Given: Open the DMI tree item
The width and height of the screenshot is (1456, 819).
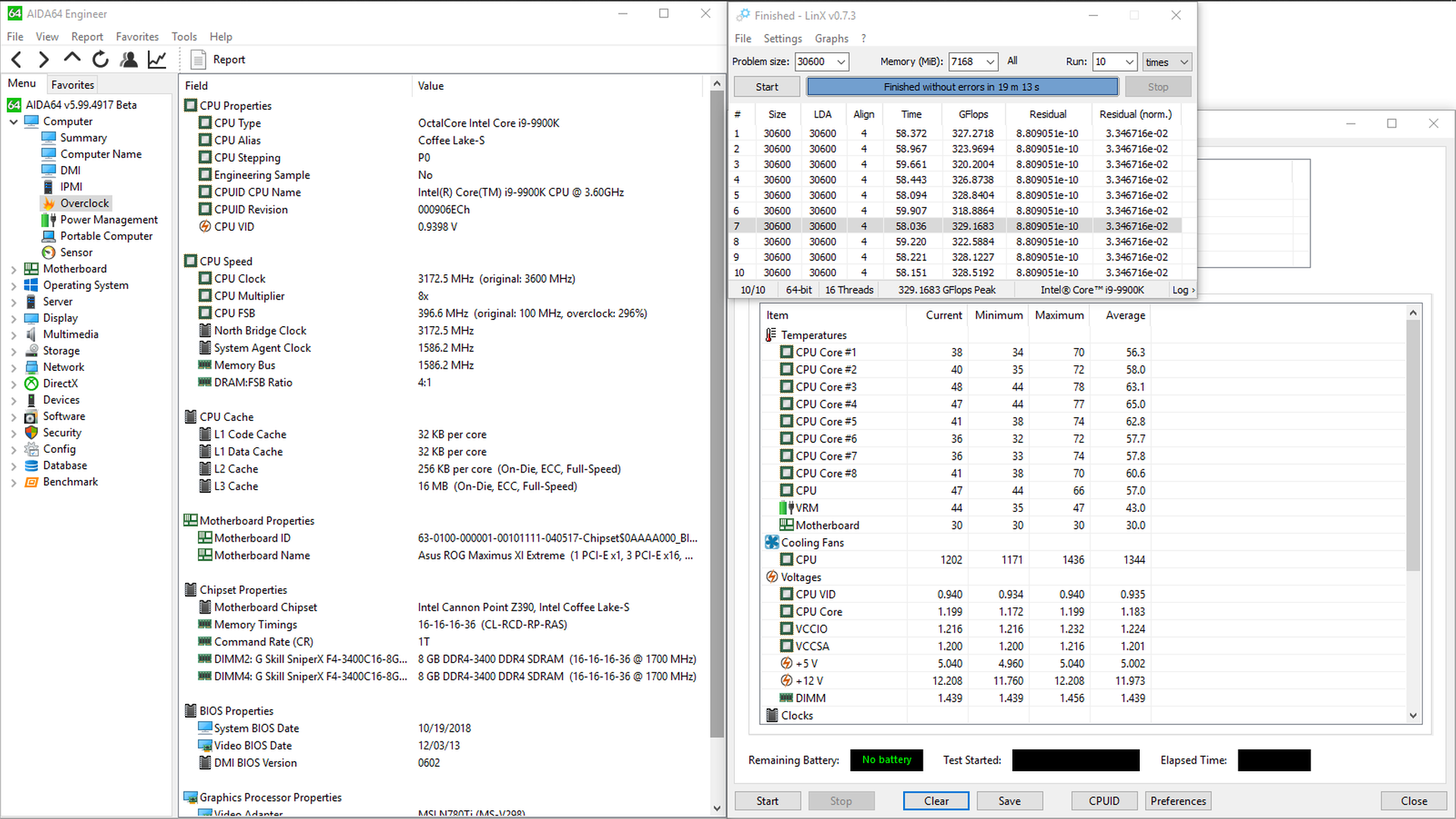Looking at the screenshot, I should tap(71, 170).
